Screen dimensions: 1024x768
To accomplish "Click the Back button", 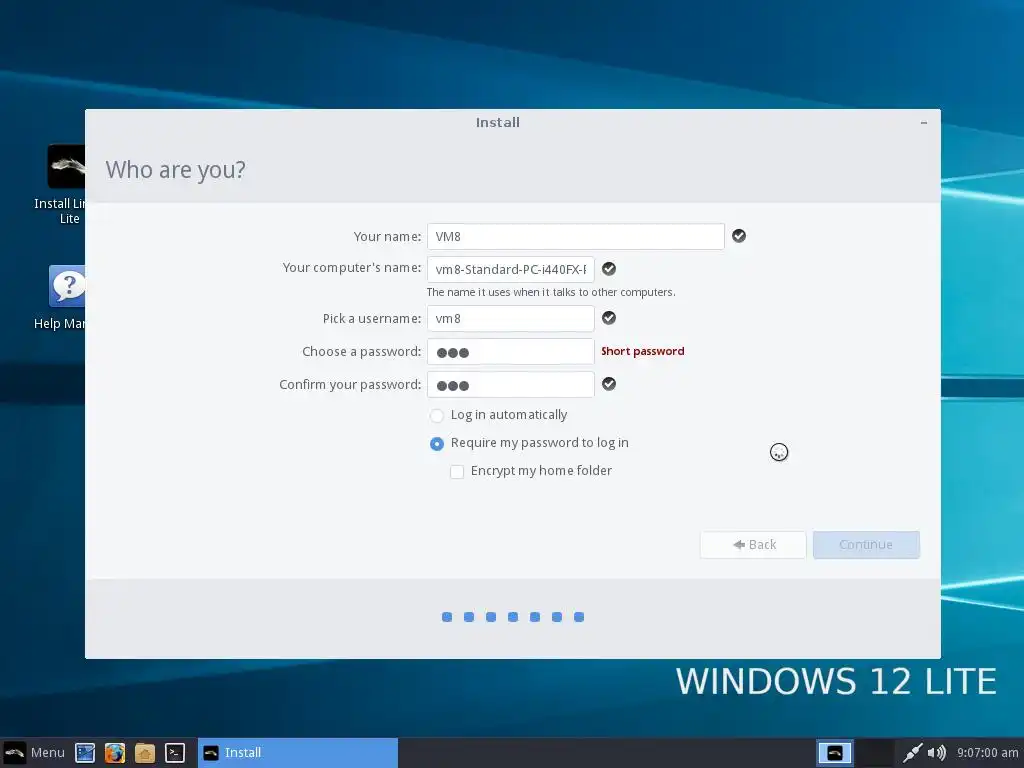I will [753, 545].
